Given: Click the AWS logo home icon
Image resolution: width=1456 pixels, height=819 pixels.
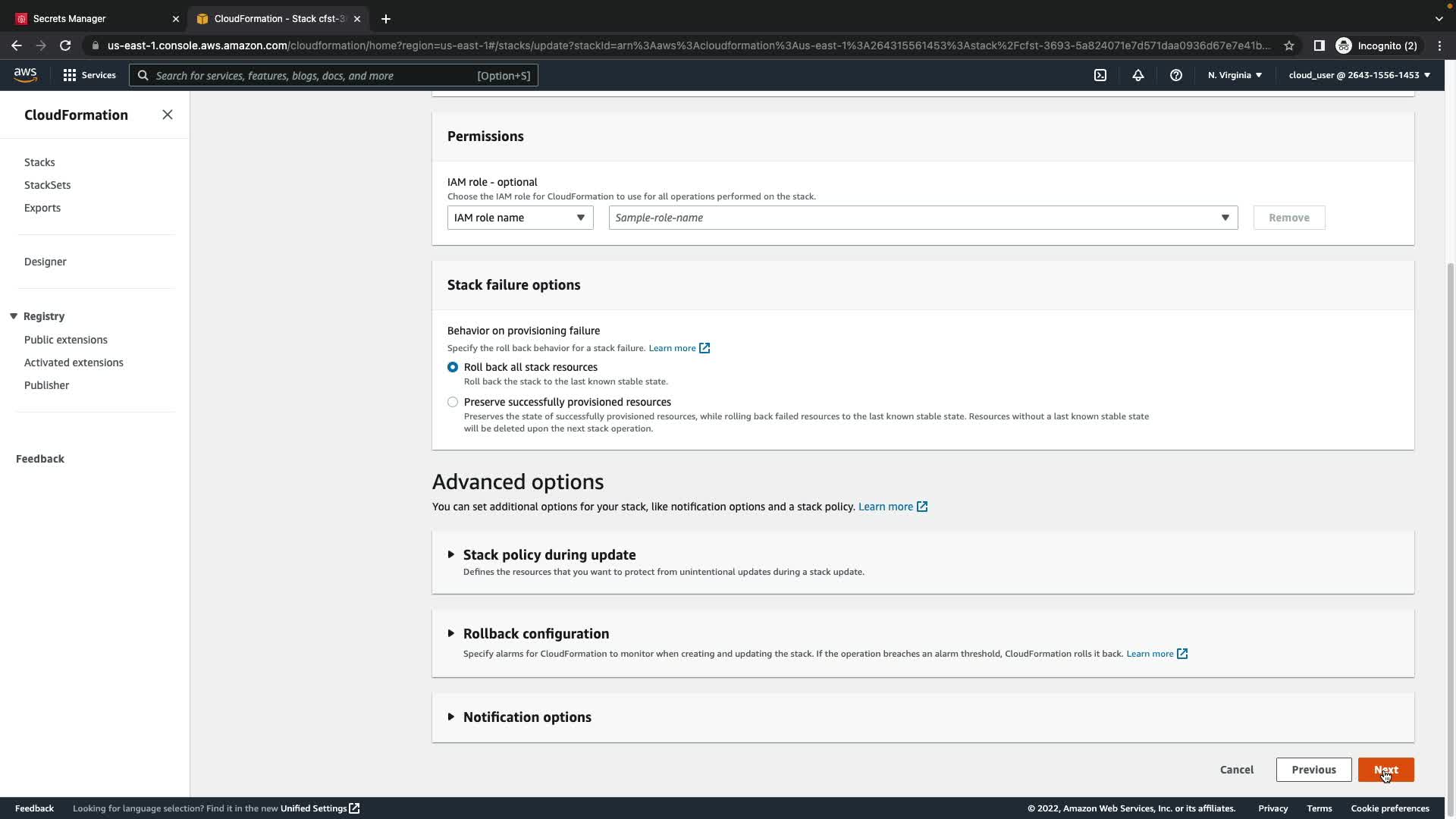Looking at the screenshot, I should point(25,74).
